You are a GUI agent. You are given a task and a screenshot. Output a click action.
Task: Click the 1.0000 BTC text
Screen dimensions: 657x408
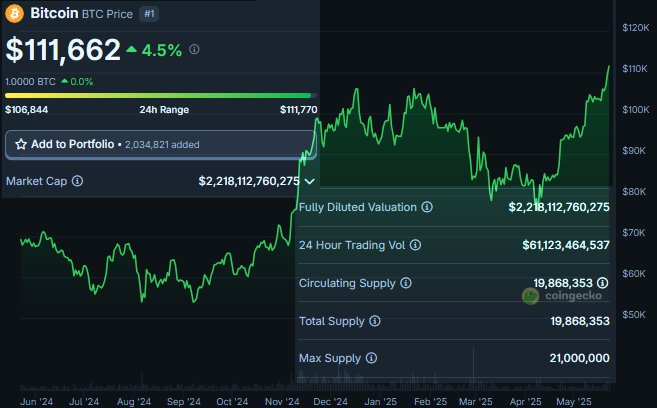pyautogui.click(x=30, y=82)
